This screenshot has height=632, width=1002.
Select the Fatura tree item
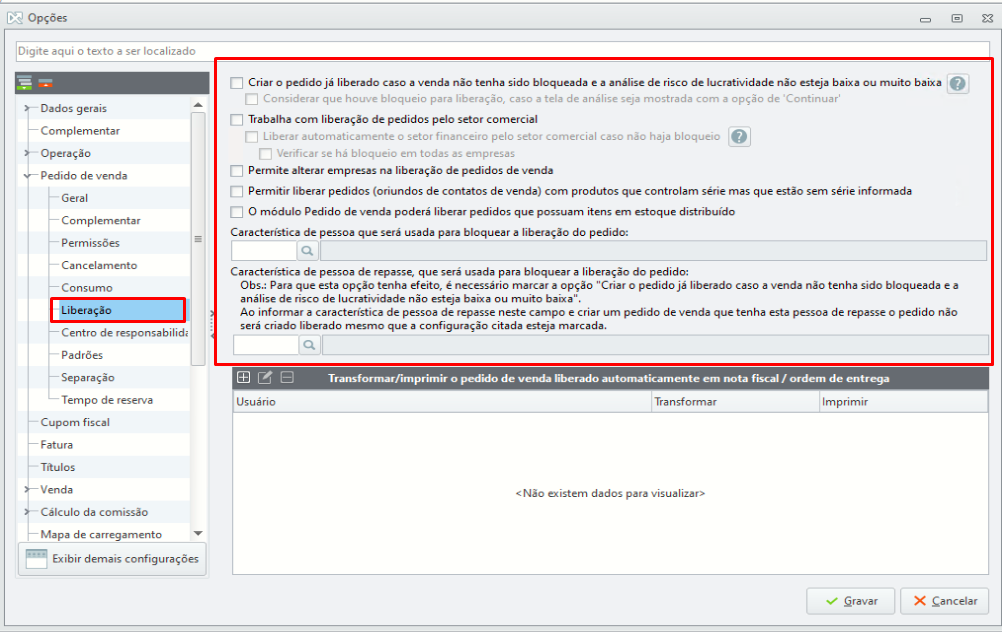[56, 445]
